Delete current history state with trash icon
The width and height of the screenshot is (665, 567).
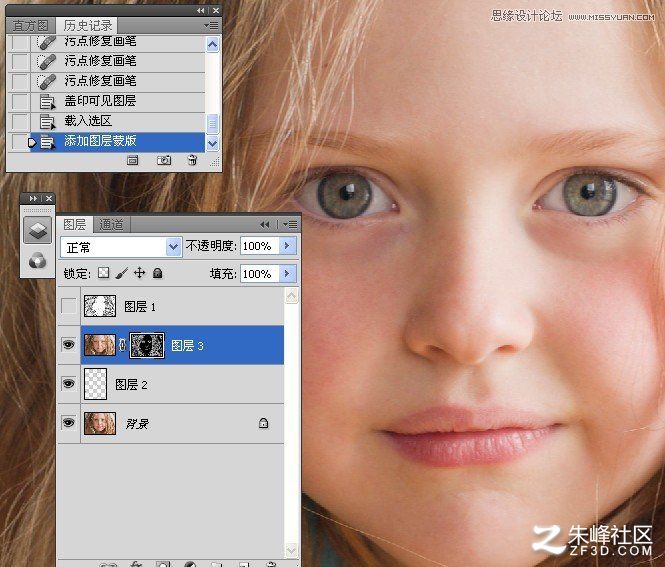[x=192, y=160]
